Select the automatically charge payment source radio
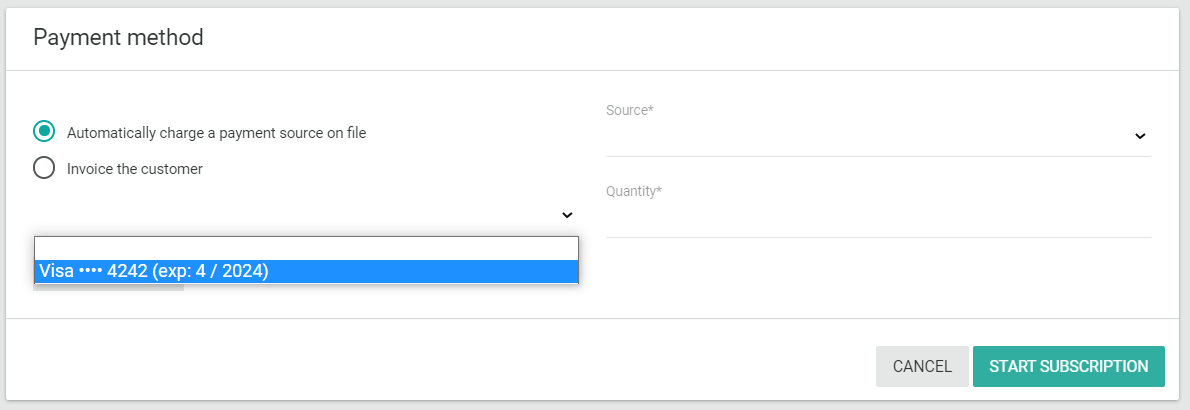This screenshot has height=410, width=1190. click(x=44, y=132)
